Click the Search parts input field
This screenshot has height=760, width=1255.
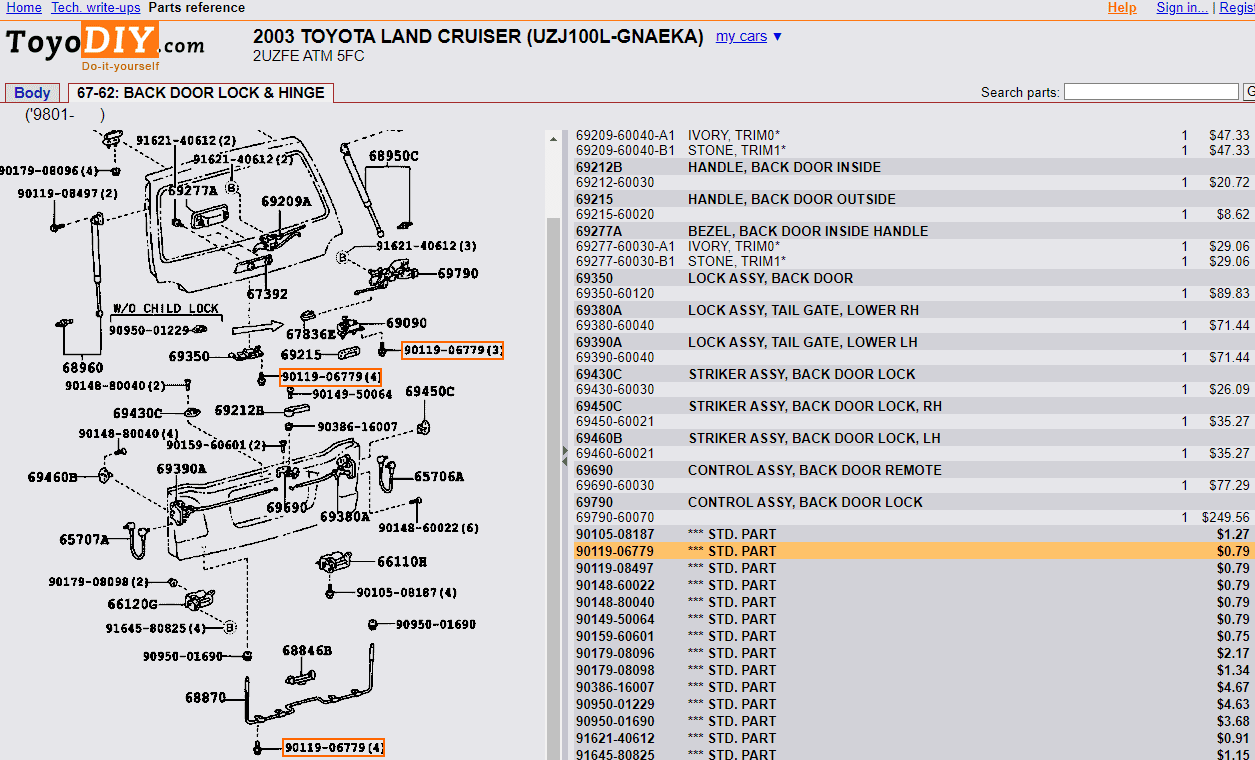point(1151,92)
